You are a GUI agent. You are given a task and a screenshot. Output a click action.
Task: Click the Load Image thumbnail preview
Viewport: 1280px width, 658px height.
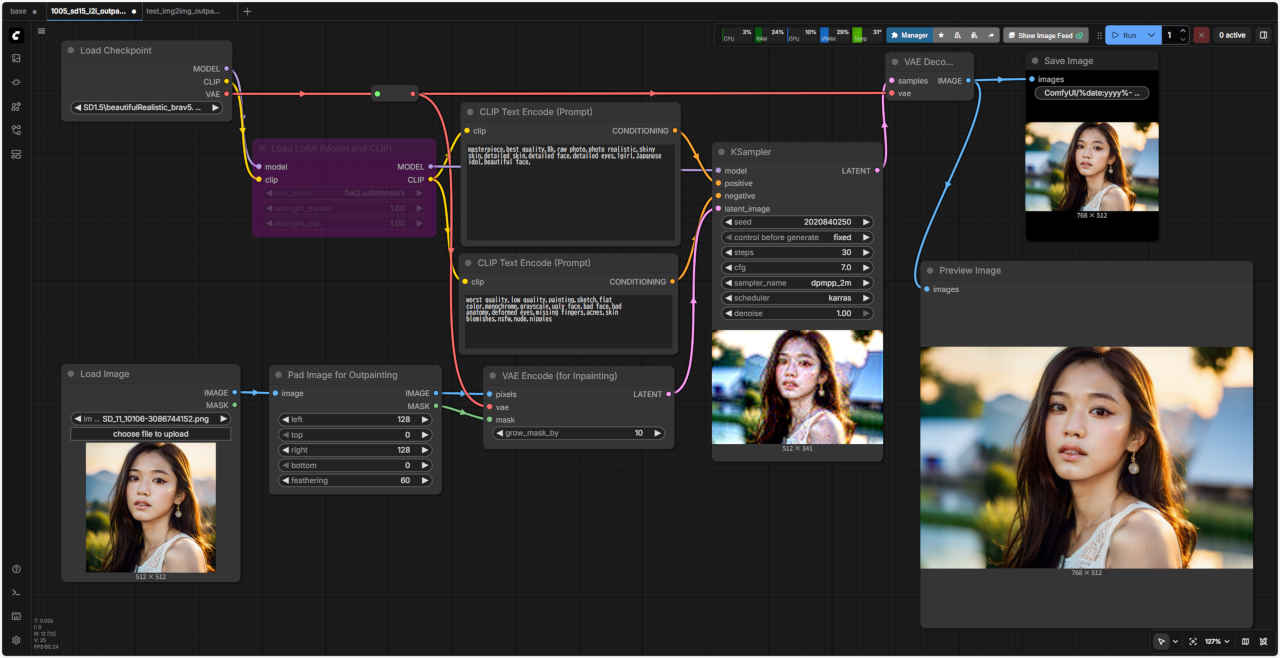[150, 507]
